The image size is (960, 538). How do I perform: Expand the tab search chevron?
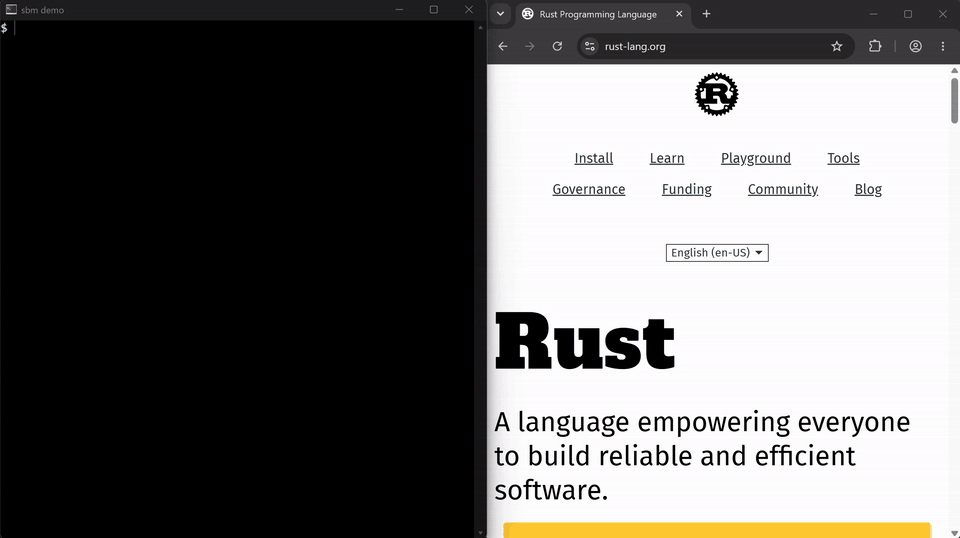(x=500, y=14)
